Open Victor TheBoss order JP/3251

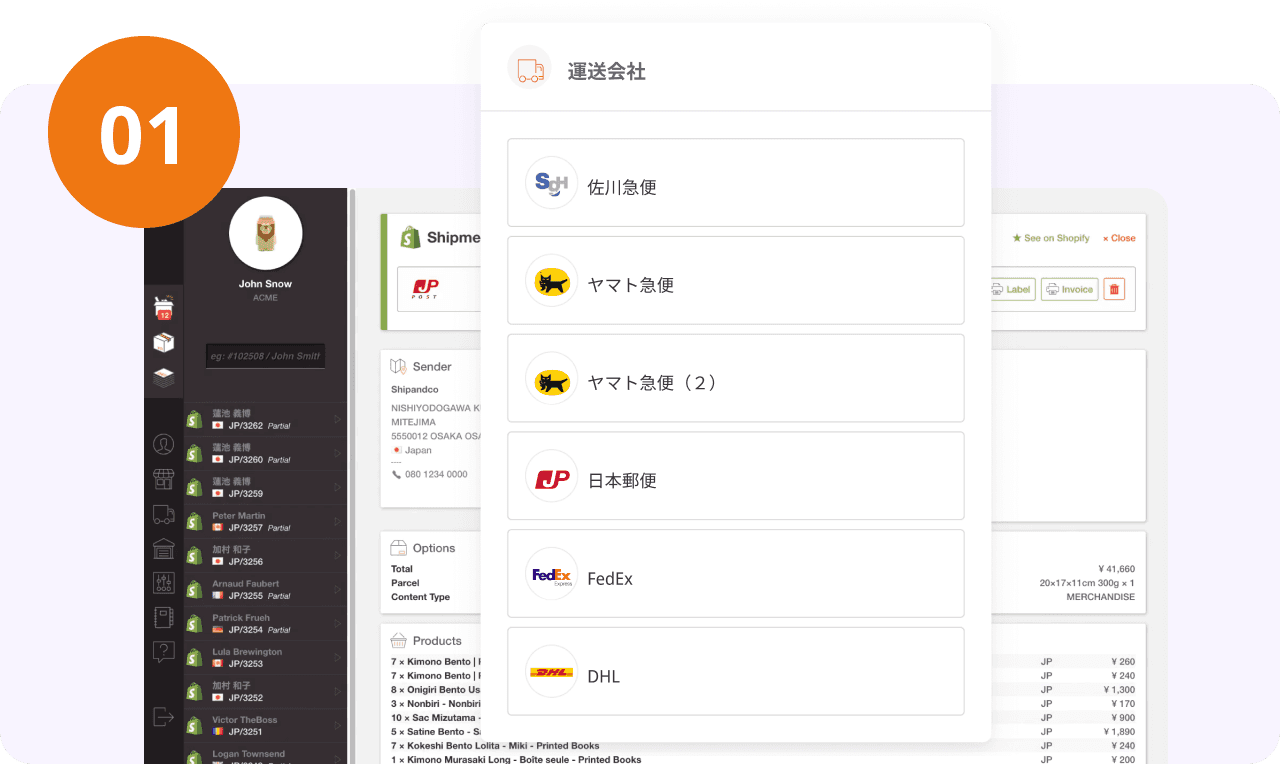[x=265, y=725]
